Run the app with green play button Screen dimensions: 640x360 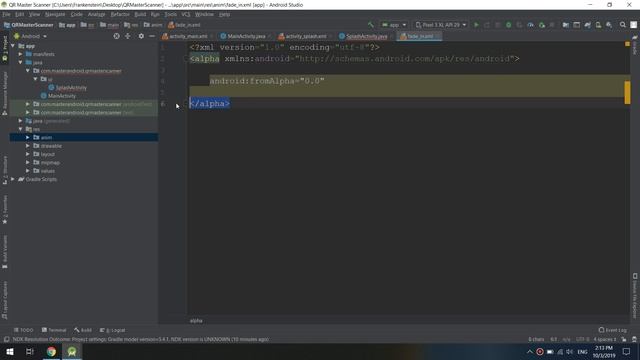click(x=476, y=25)
